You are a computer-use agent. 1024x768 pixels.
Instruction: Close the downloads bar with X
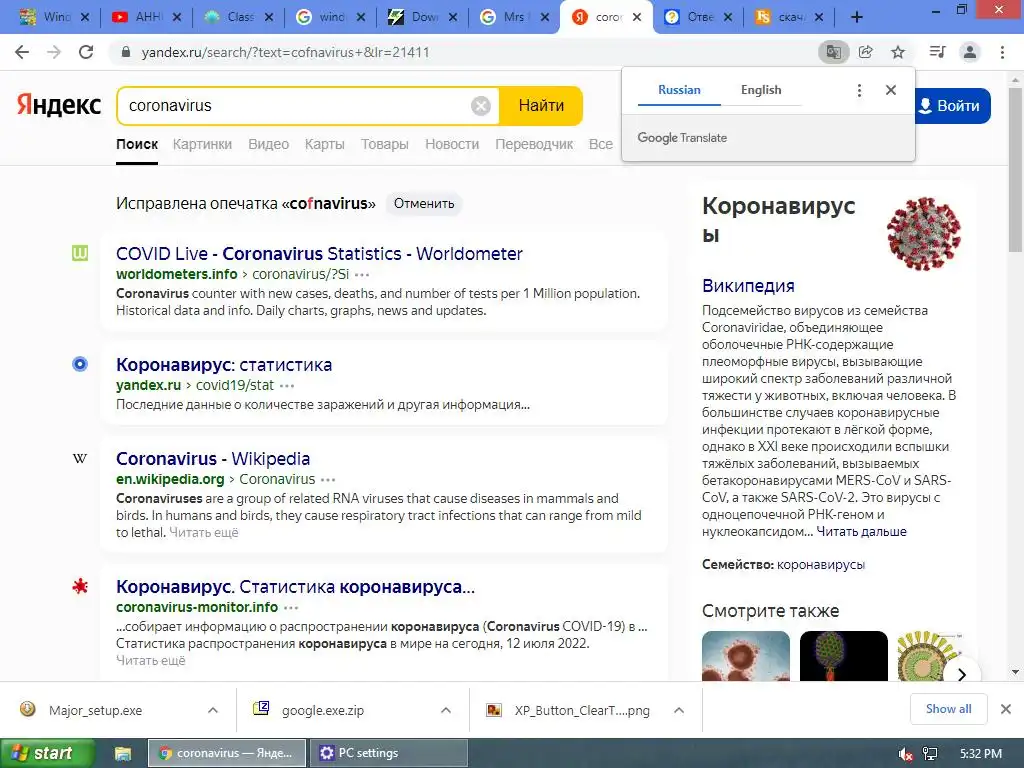pos(1006,709)
